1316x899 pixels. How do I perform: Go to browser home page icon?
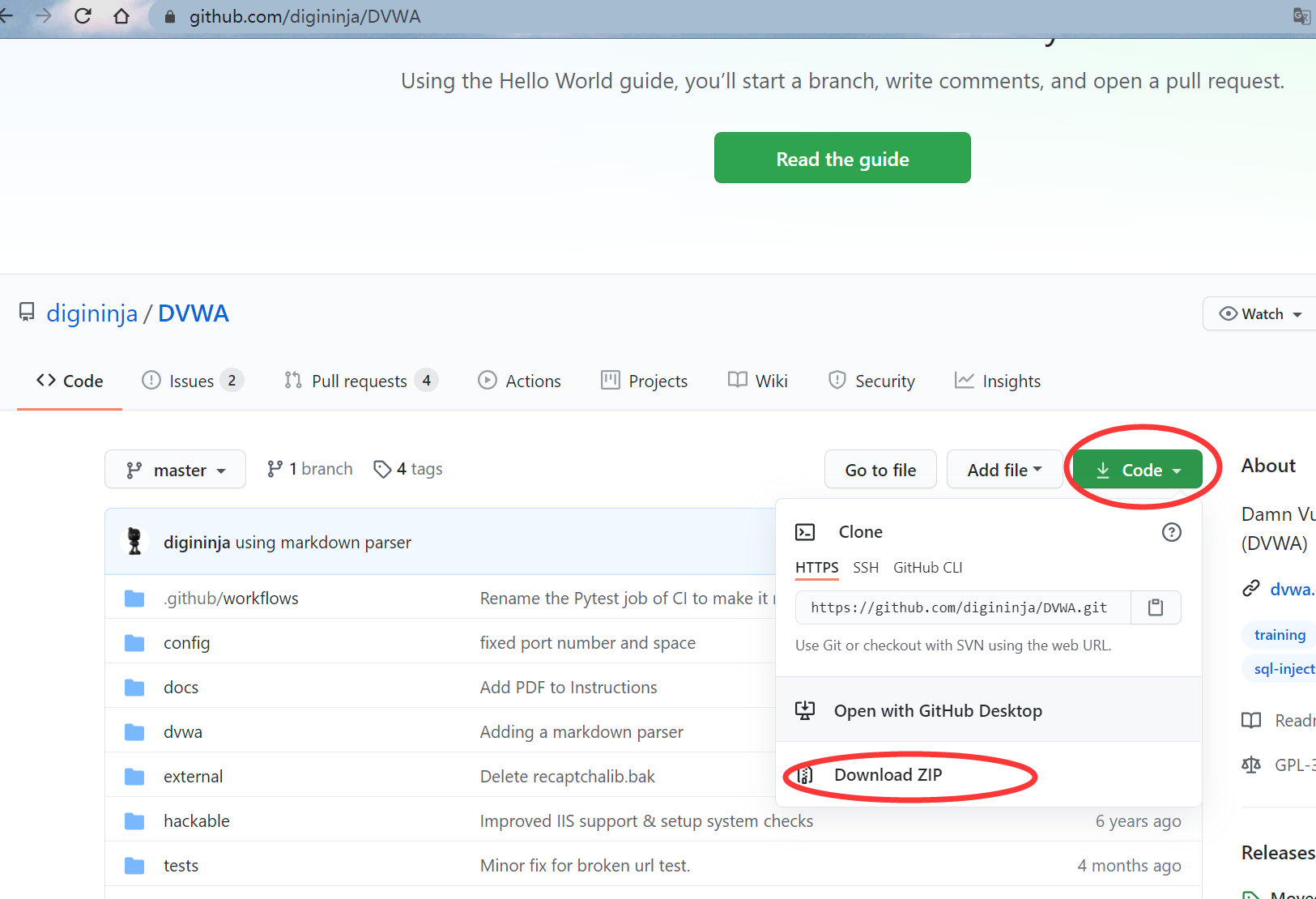(121, 16)
